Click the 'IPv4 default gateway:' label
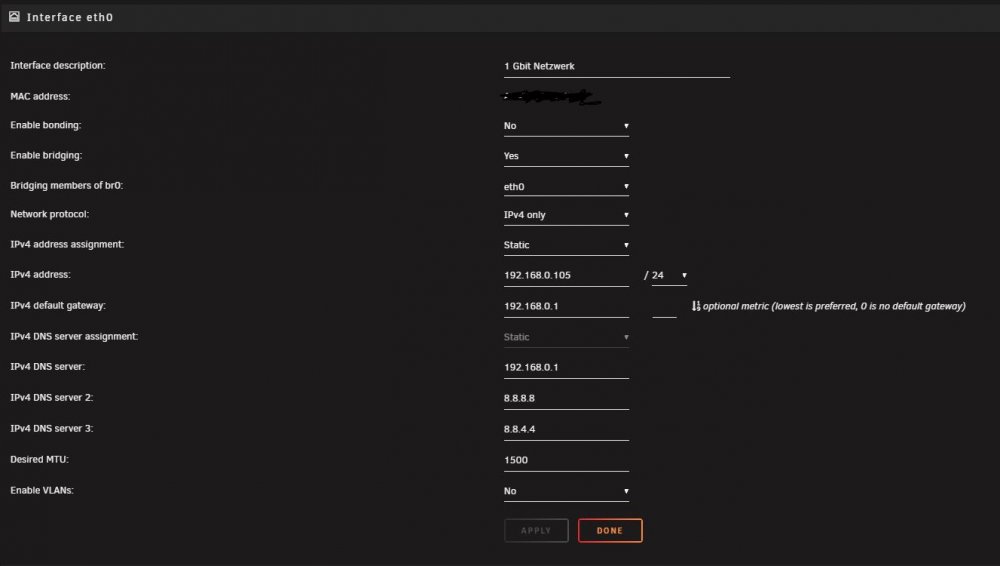 pos(58,305)
